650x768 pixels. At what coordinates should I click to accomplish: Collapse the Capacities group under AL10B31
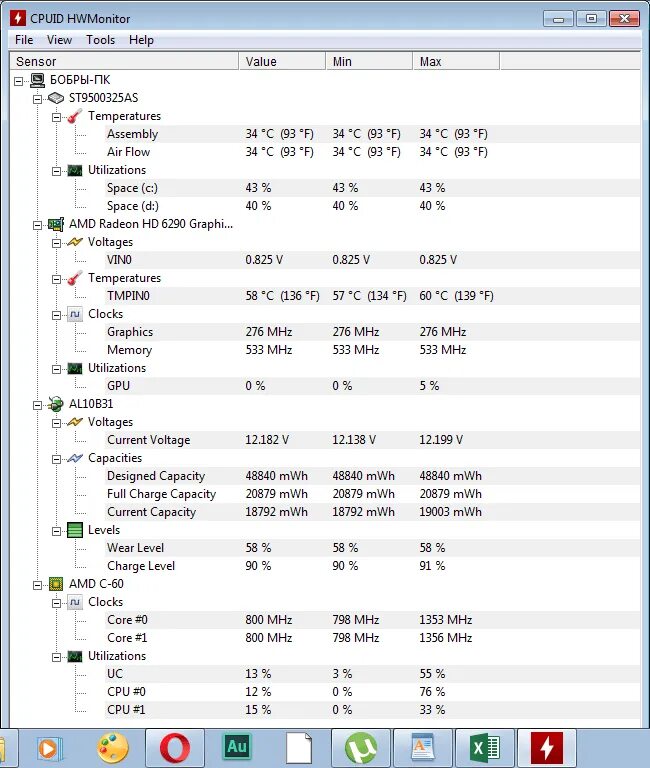pos(56,459)
